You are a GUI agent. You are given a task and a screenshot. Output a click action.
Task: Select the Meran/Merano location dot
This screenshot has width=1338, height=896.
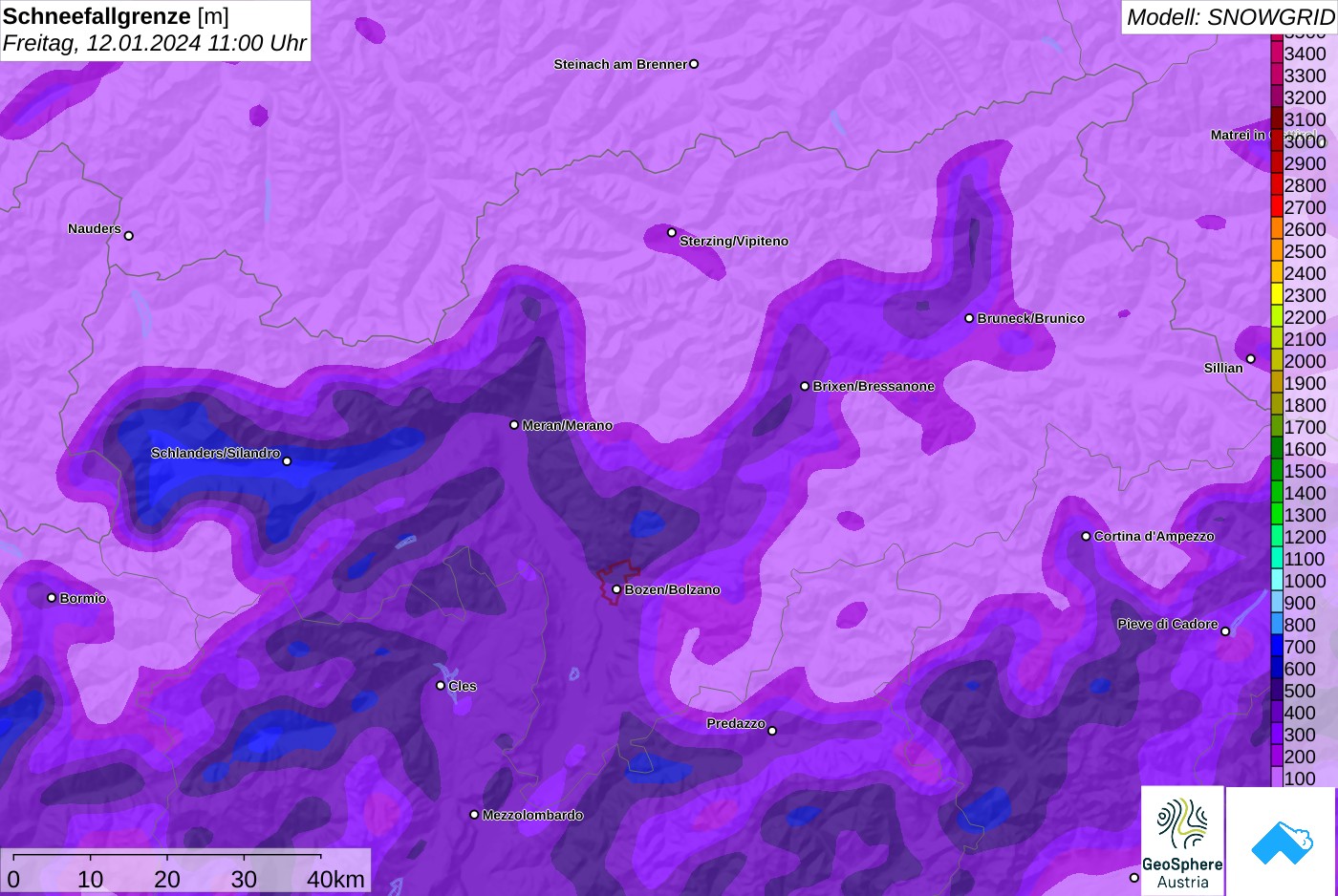tap(514, 425)
